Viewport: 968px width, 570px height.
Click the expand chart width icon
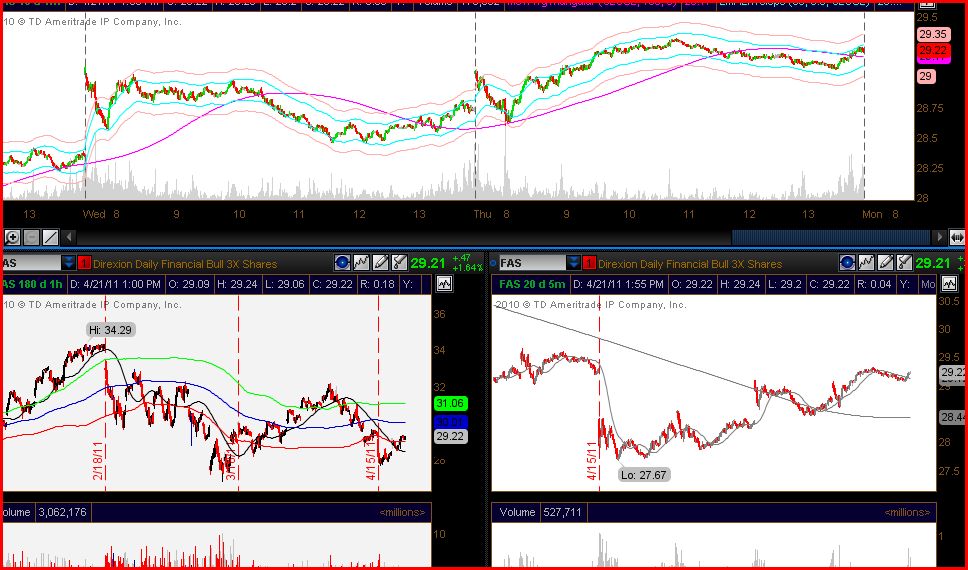coord(957,237)
